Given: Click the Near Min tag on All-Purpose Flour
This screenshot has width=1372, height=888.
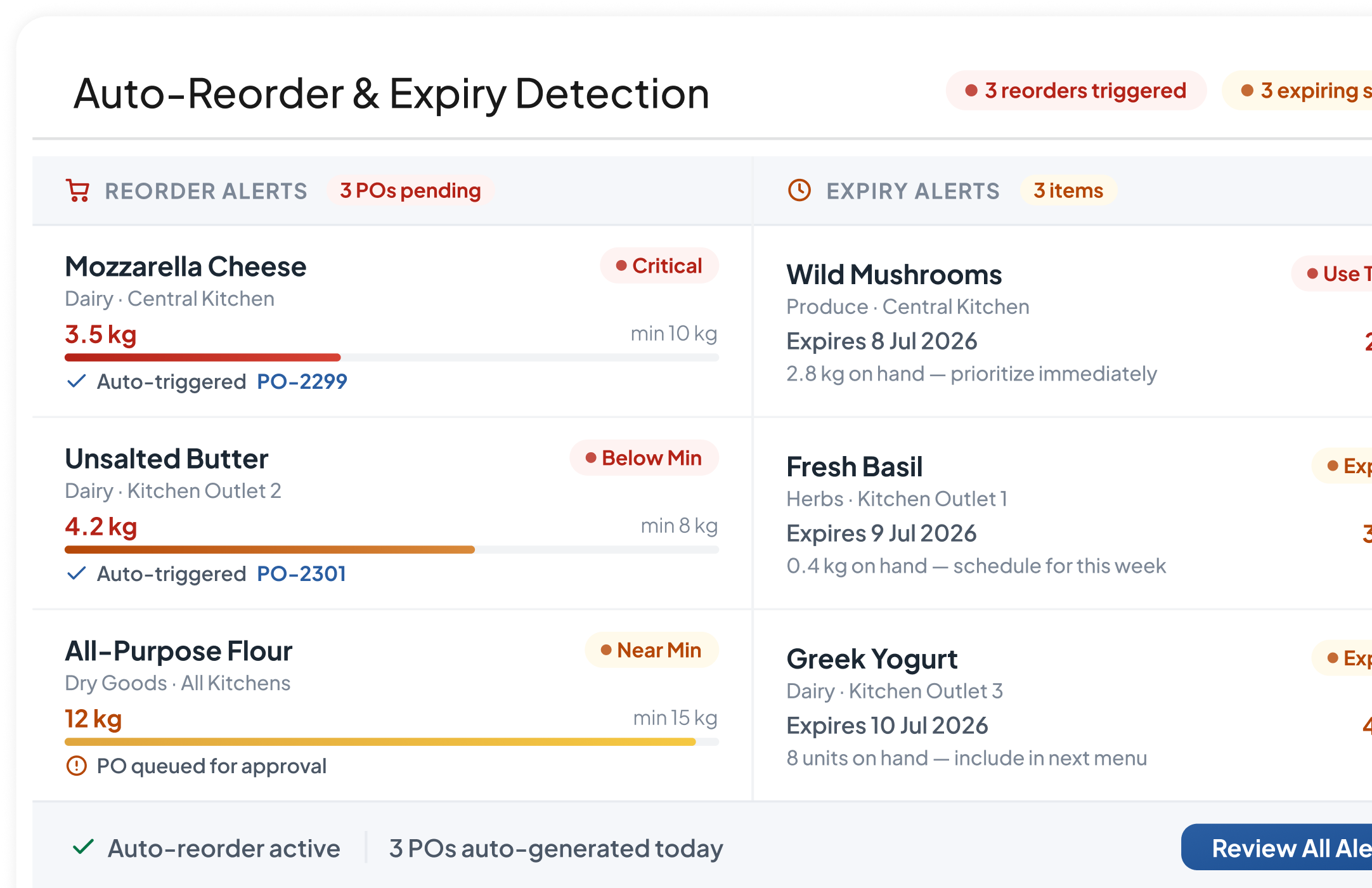Looking at the screenshot, I should tap(652, 650).
